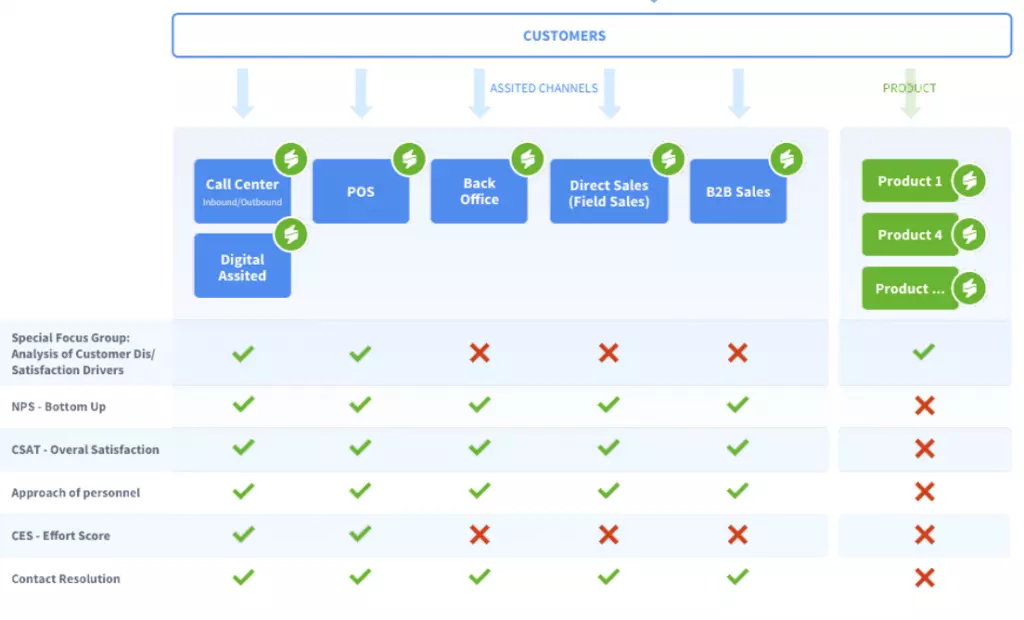Click the green Product ... box
1024x620 pixels.
click(910, 288)
